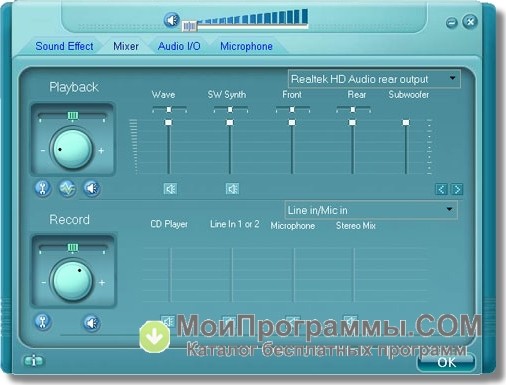
Task: Click the Playback volume knob
Action: pos(72,149)
